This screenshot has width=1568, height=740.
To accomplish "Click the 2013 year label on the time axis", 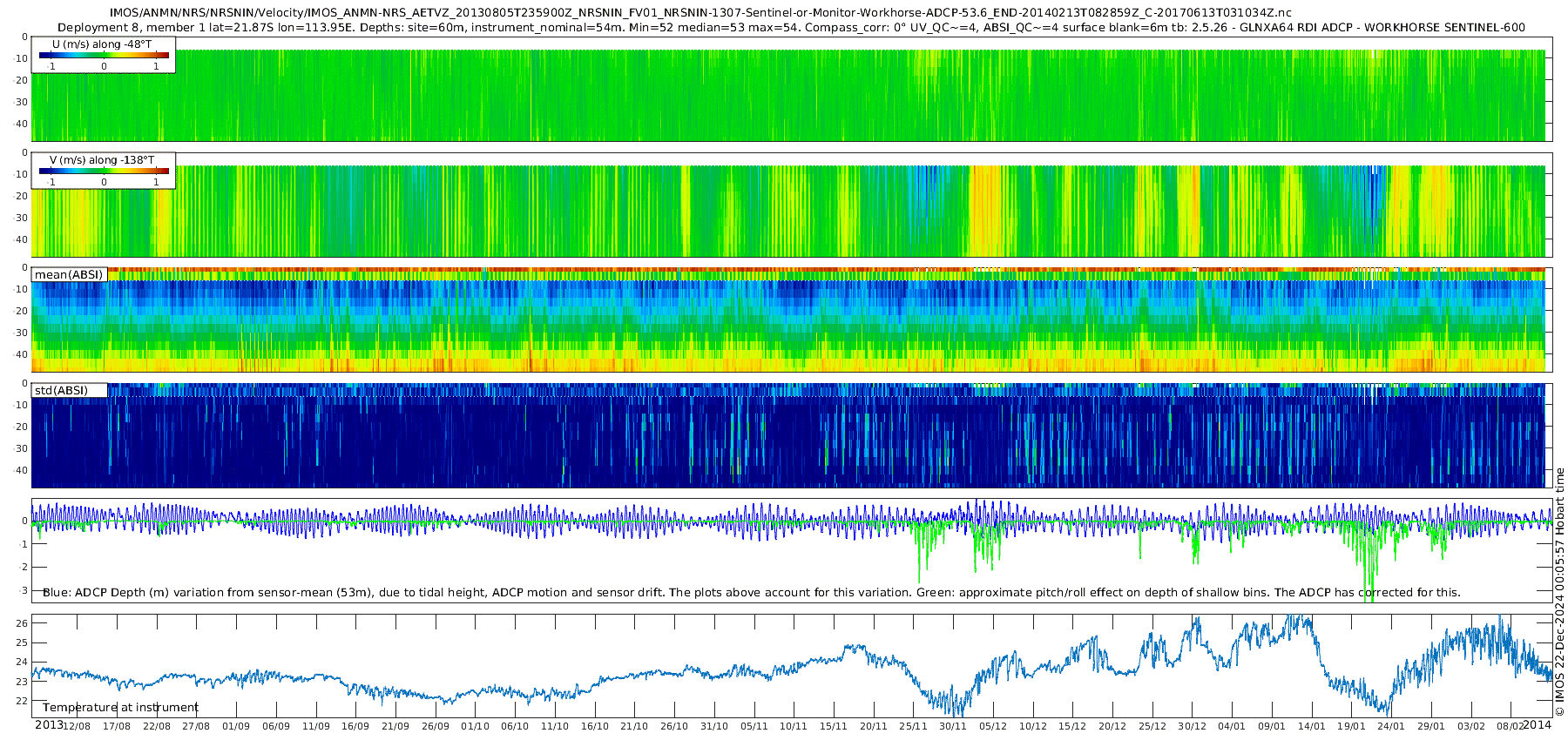I will pyautogui.click(x=48, y=724).
